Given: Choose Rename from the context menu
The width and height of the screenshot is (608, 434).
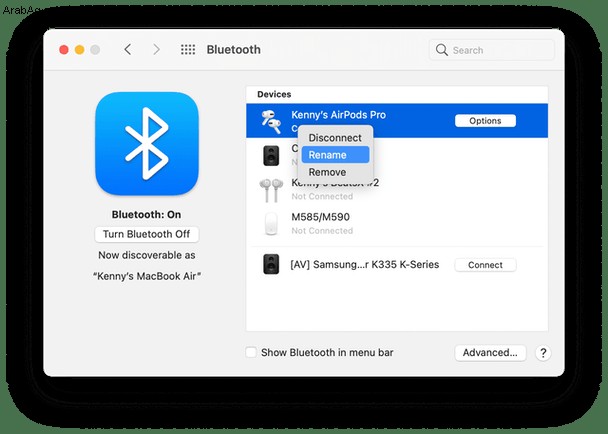Looking at the screenshot, I should (335, 155).
